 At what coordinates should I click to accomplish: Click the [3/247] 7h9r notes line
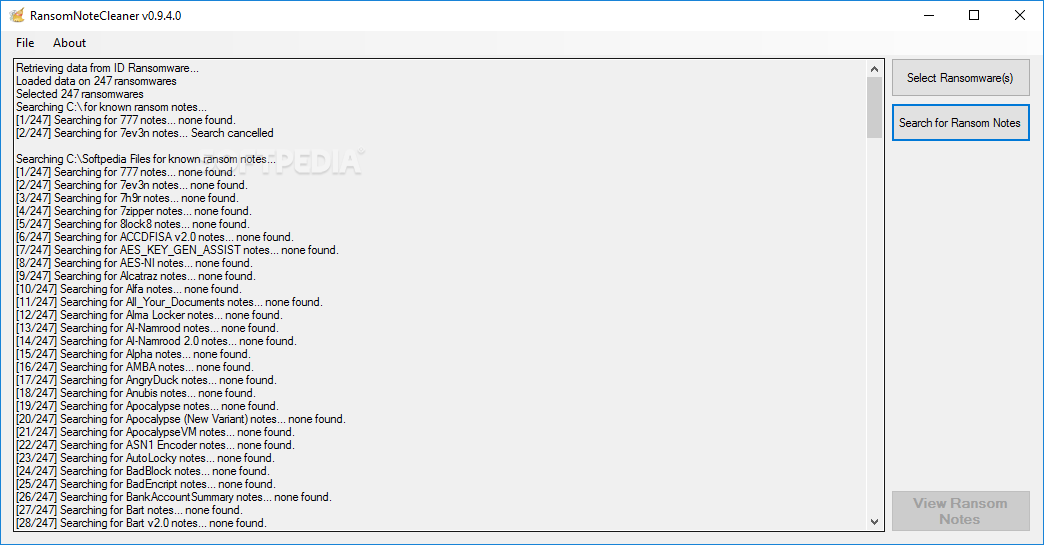coord(127,198)
